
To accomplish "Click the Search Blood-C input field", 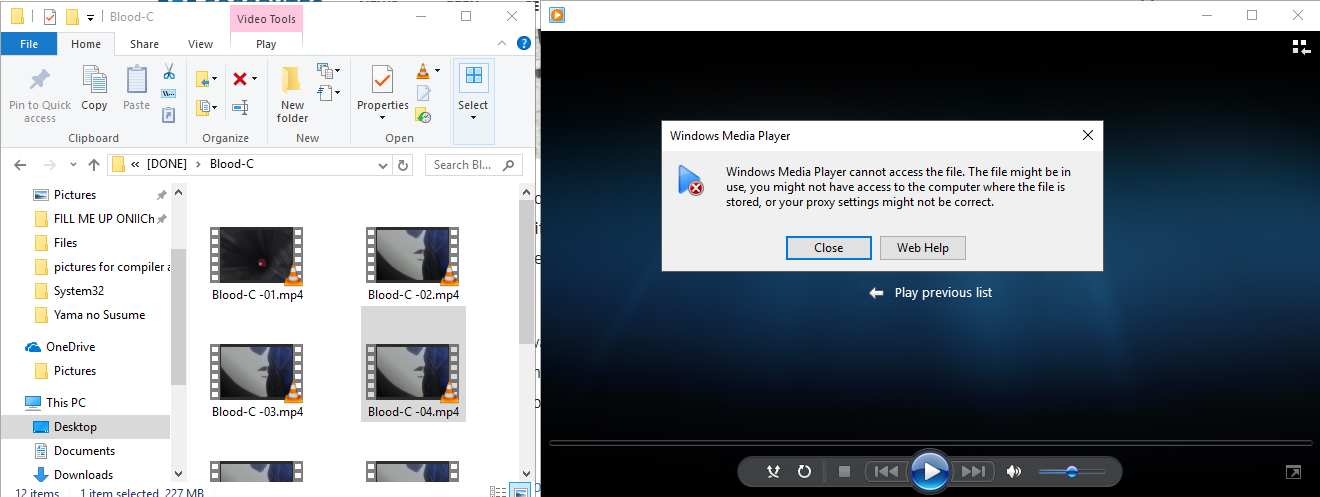I will (474, 164).
